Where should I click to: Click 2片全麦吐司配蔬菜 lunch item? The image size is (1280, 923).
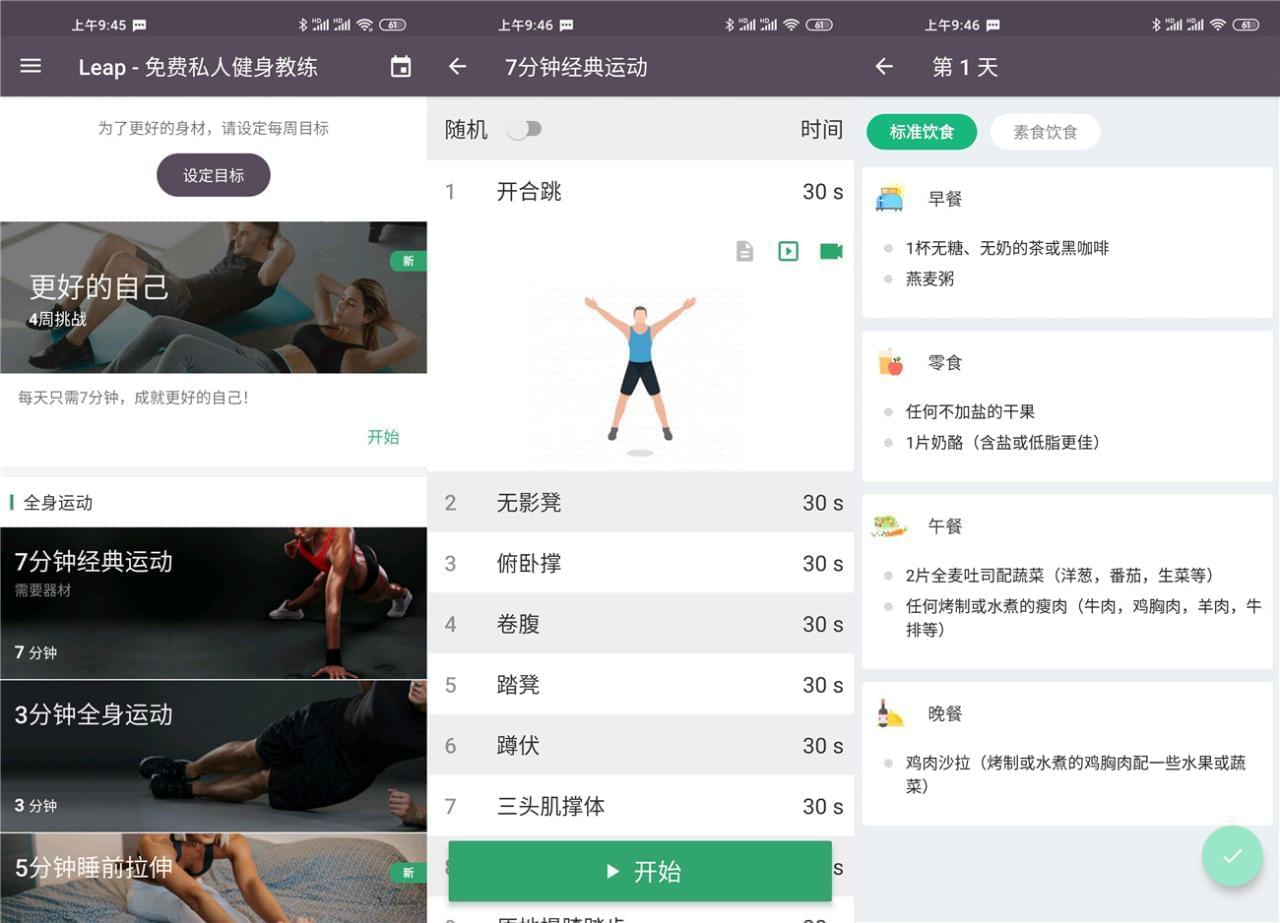click(1060, 575)
